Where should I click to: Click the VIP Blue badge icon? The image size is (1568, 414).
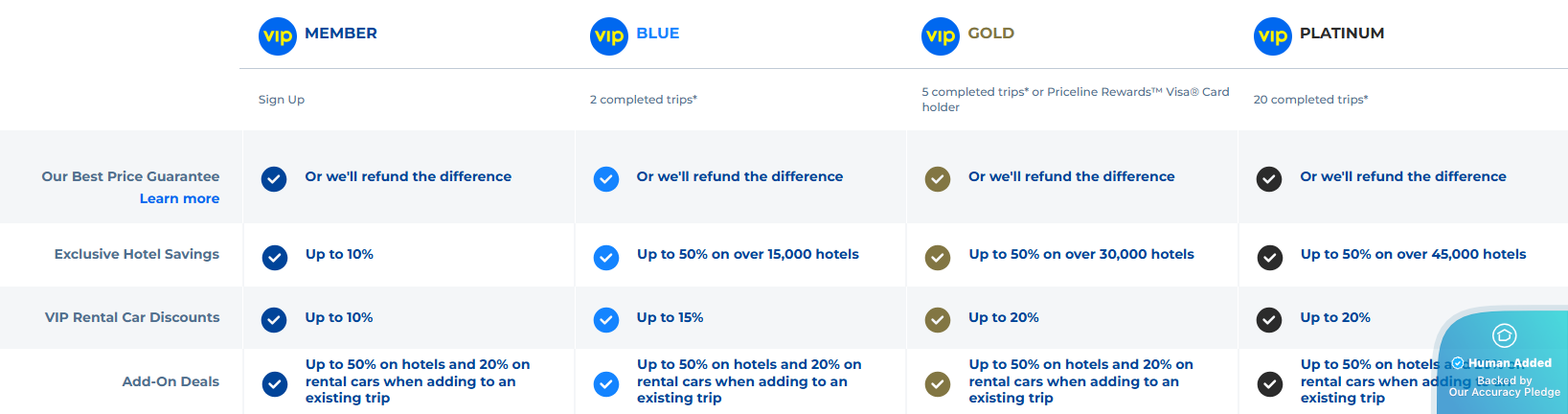609,36
